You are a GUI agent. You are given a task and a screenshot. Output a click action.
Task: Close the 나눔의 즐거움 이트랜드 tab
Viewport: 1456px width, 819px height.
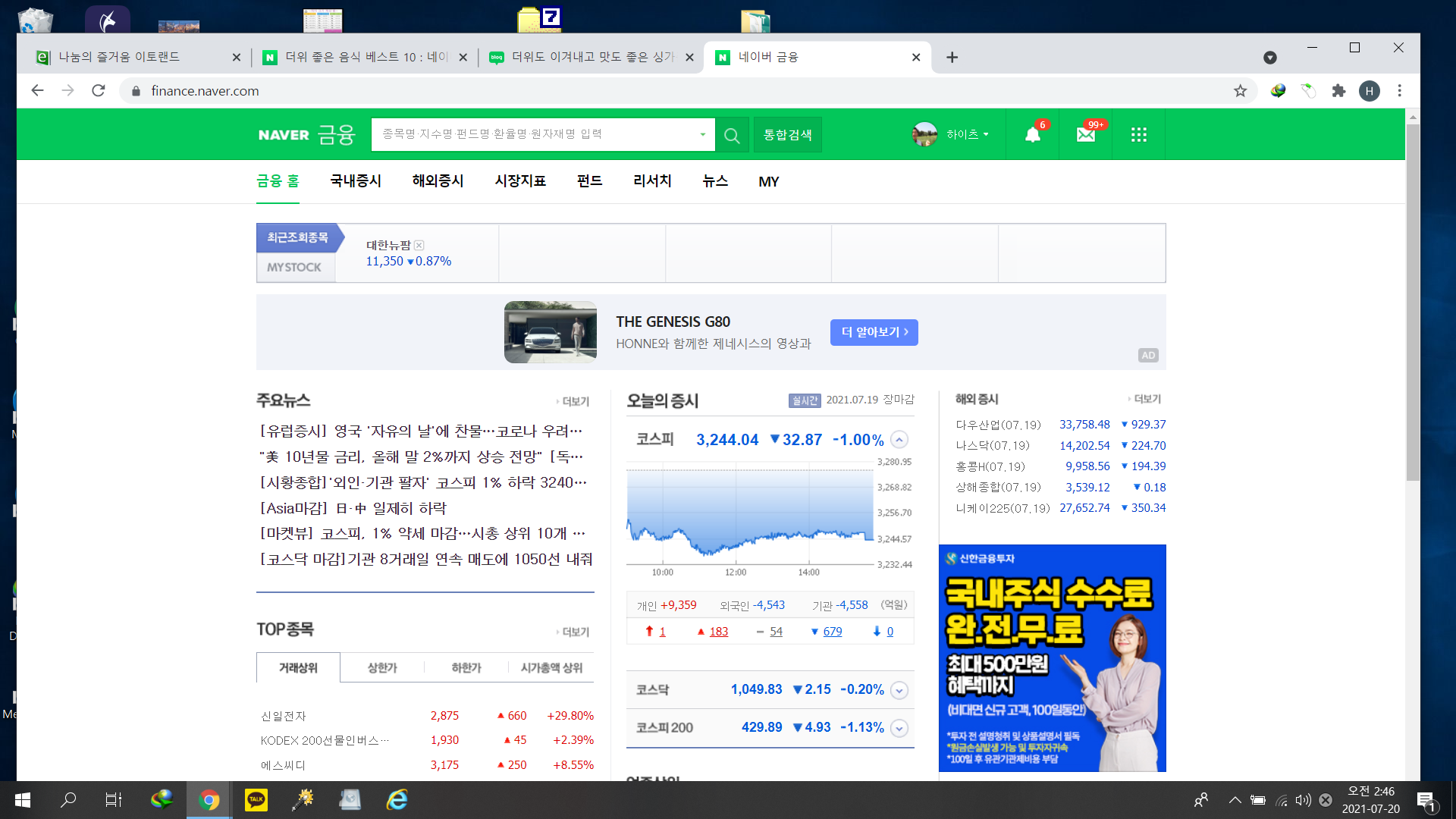pyautogui.click(x=236, y=58)
